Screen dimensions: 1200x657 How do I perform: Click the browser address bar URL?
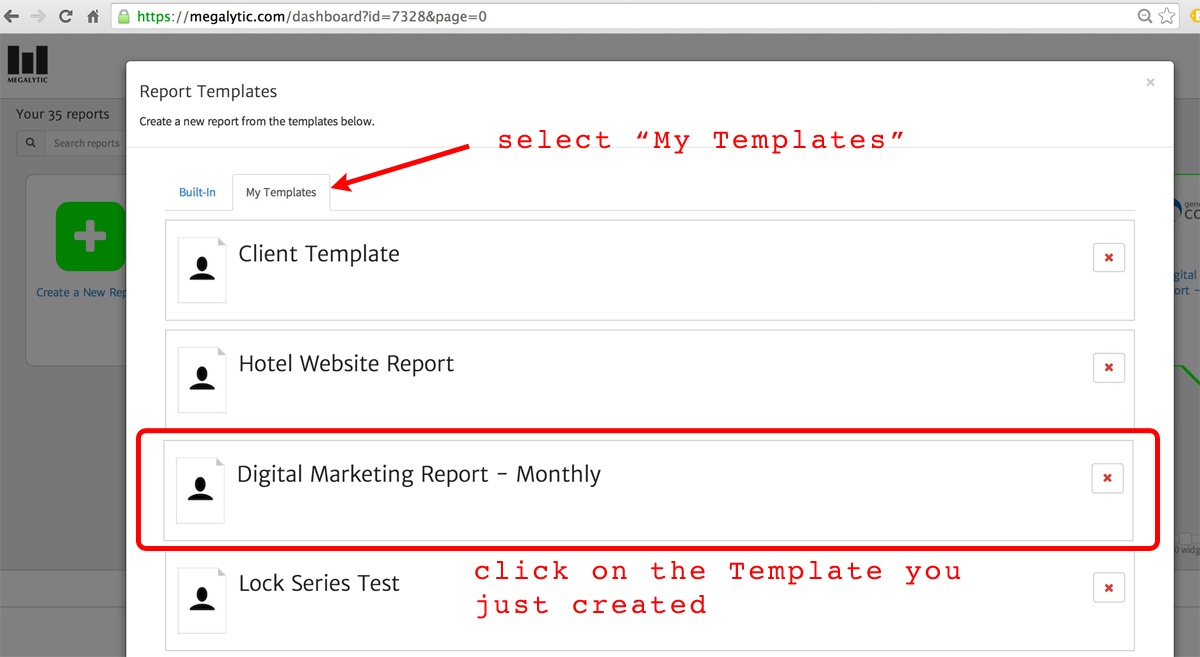tap(312, 17)
